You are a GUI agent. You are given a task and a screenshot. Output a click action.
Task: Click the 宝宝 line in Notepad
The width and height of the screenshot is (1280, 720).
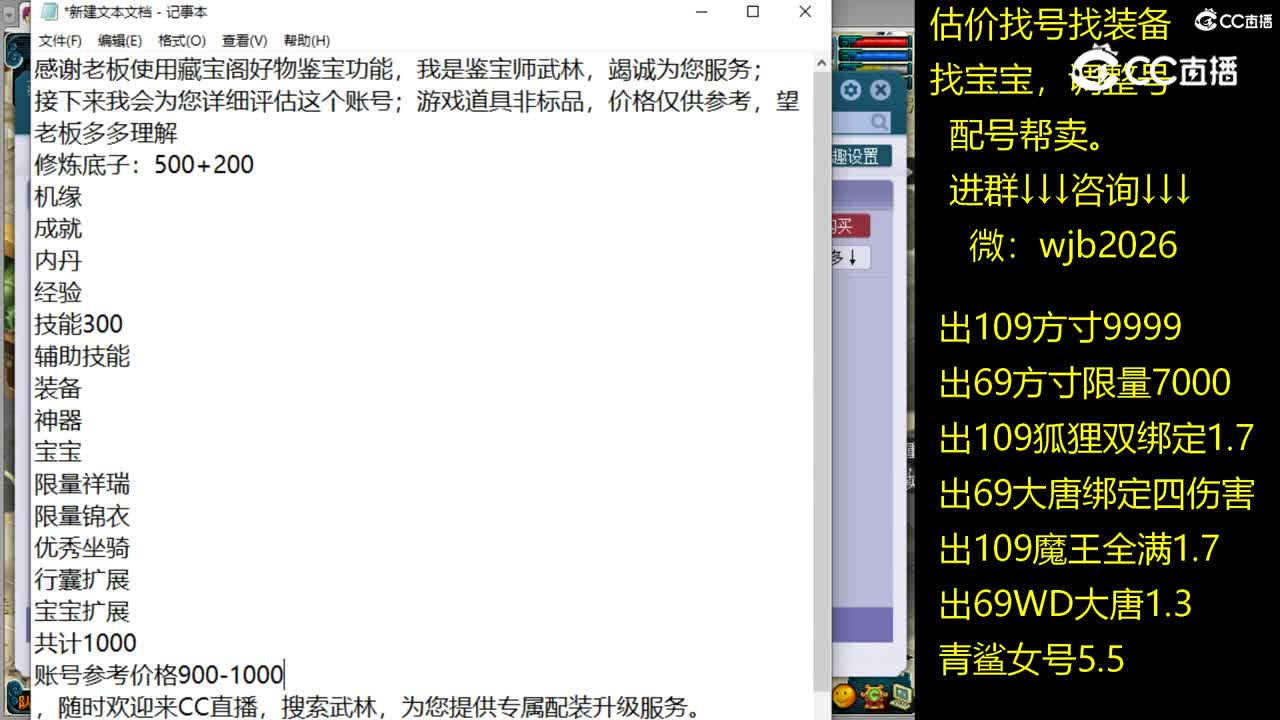pos(58,452)
